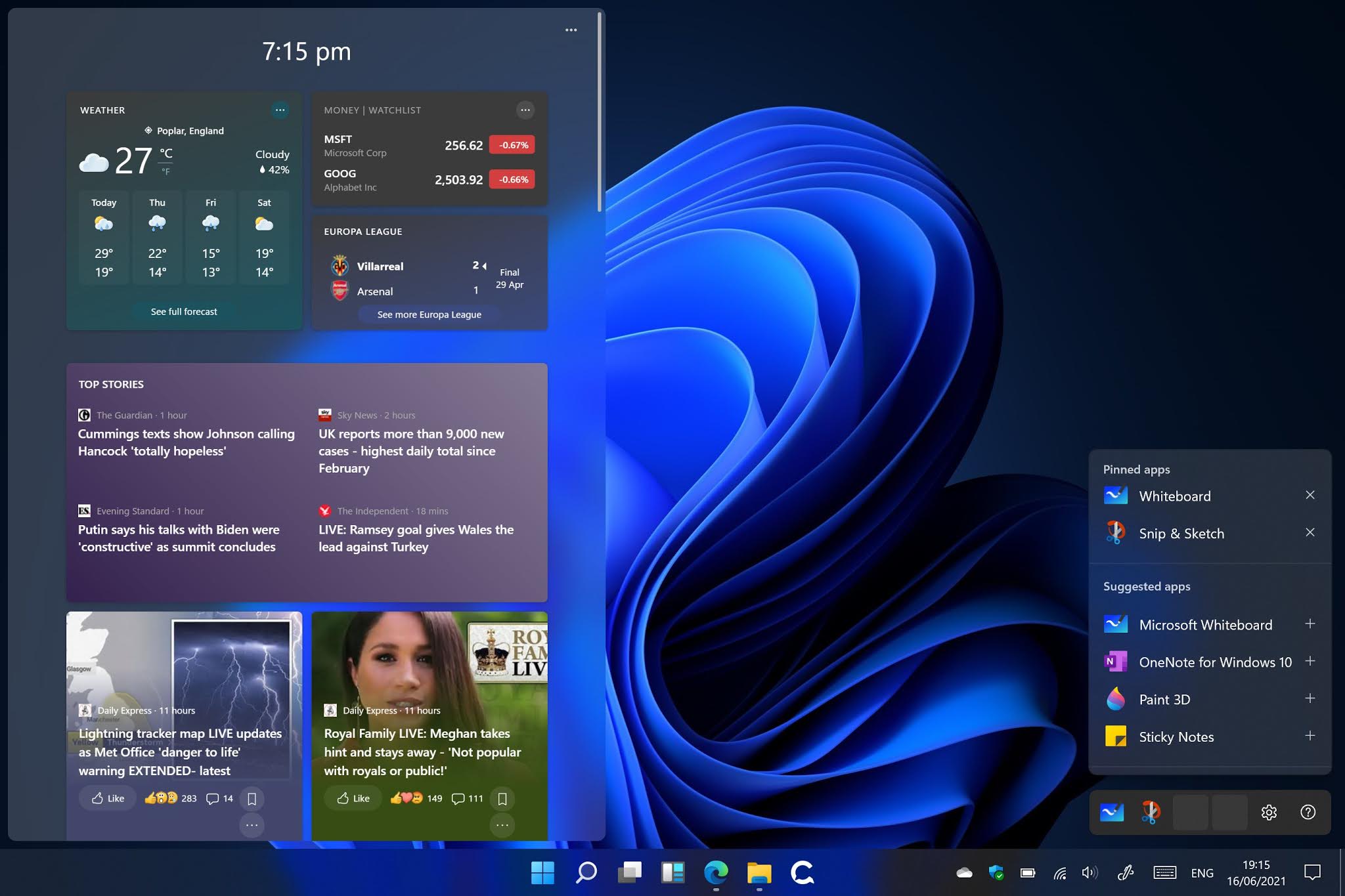Image resolution: width=1345 pixels, height=896 pixels.
Task: Click See full forecast
Action: pyautogui.click(x=184, y=312)
